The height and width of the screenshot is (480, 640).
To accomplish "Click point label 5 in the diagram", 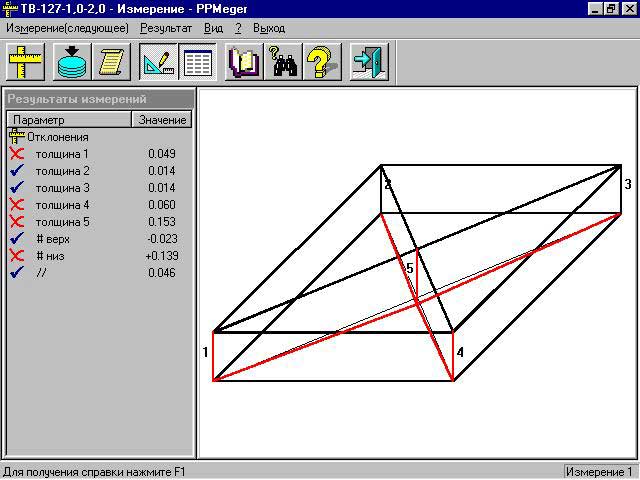I will [x=410, y=269].
